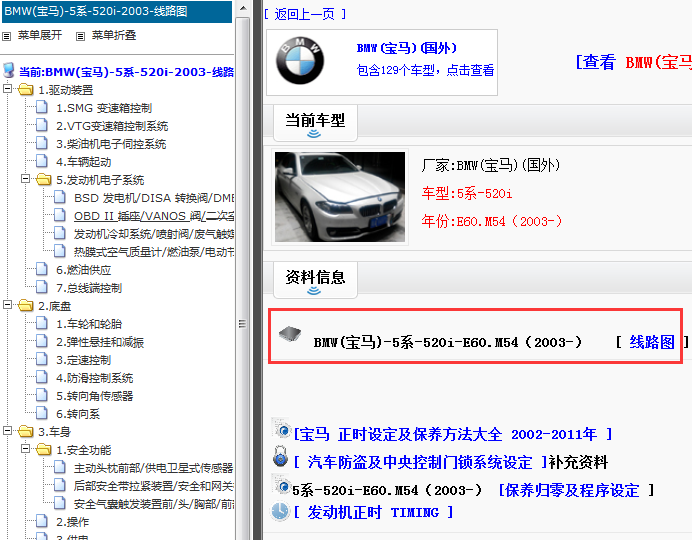Click icon beside 保养归零及程序设定 row
This screenshot has width=692, height=540.
tap(282, 484)
